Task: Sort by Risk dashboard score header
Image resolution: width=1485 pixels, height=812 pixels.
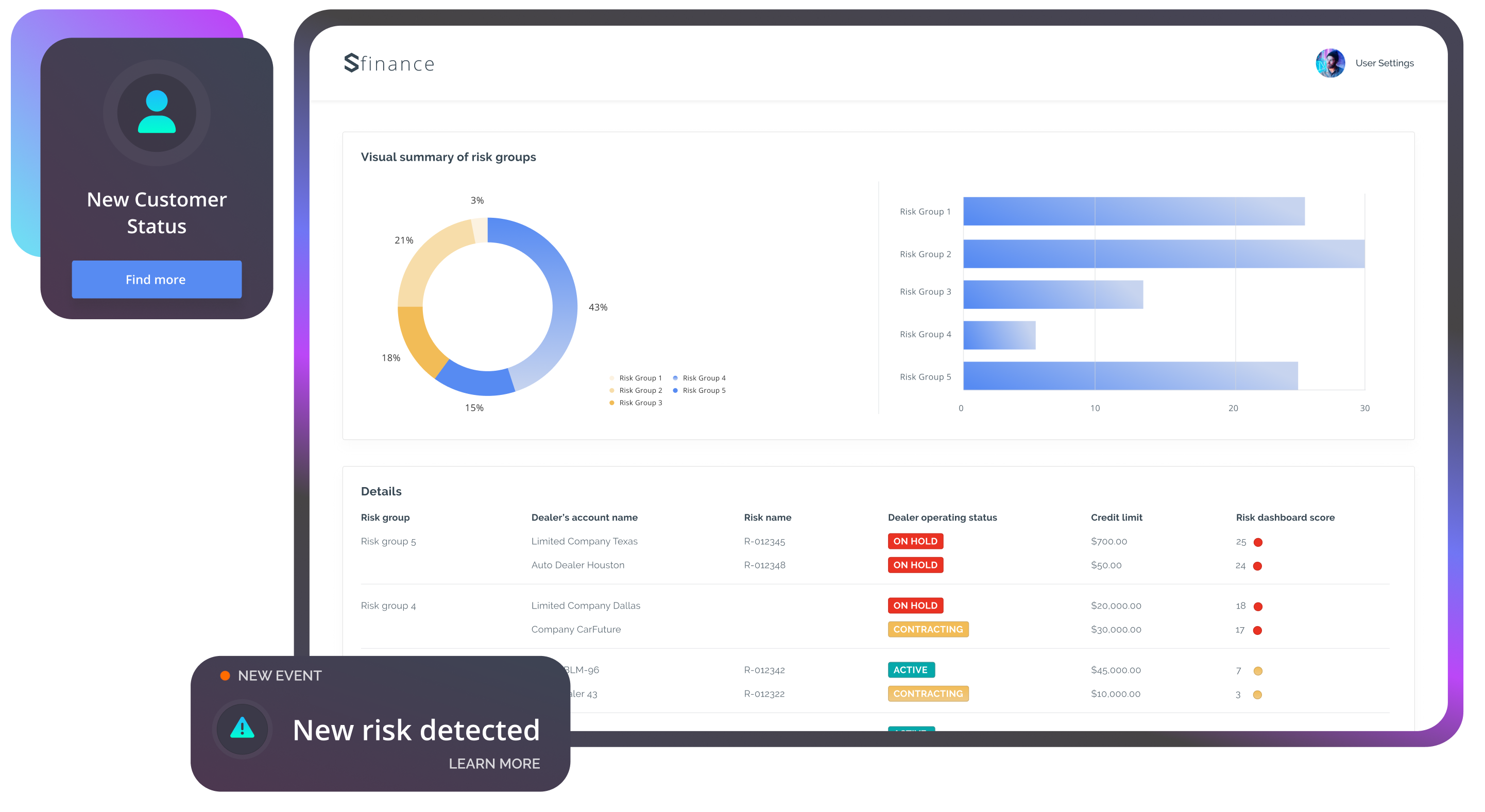Action: (x=1285, y=517)
